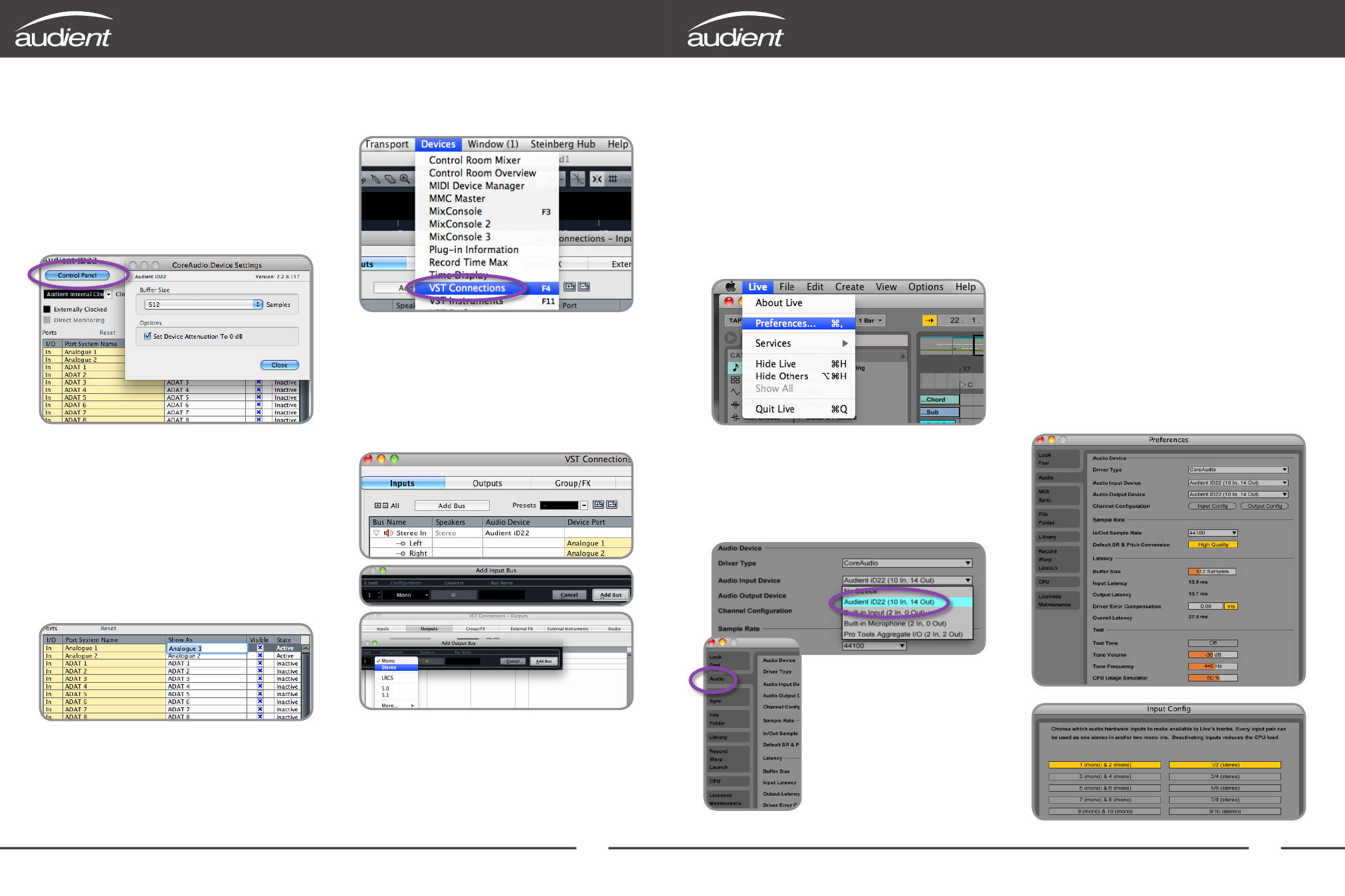This screenshot has height=896, width=1345.
Task: Click the Output Config button
Action: pyautogui.click(x=1265, y=506)
